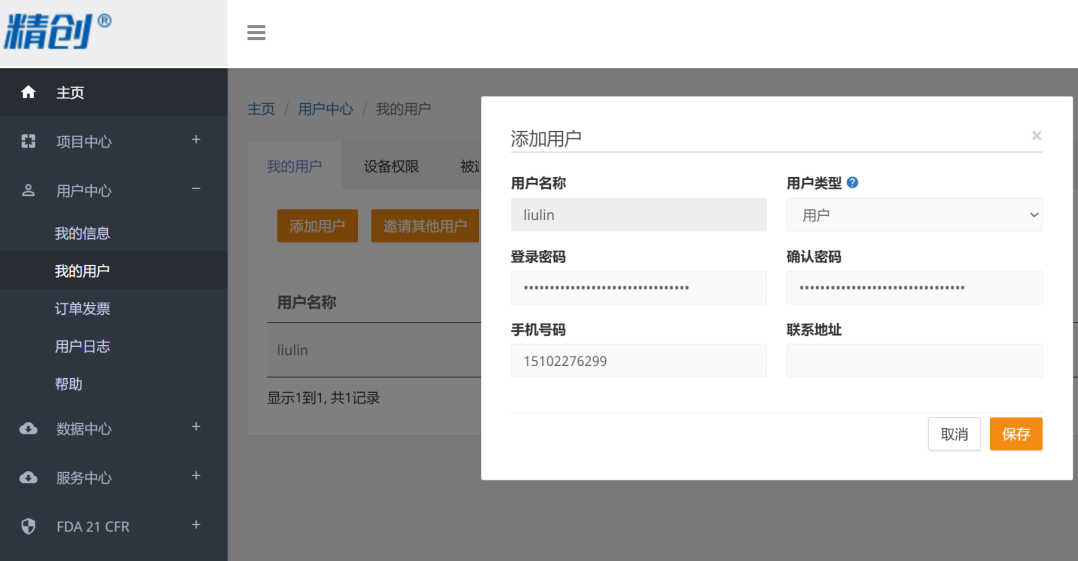
Task: Click the 联系地址 input field
Action: pyautogui.click(x=914, y=361)
